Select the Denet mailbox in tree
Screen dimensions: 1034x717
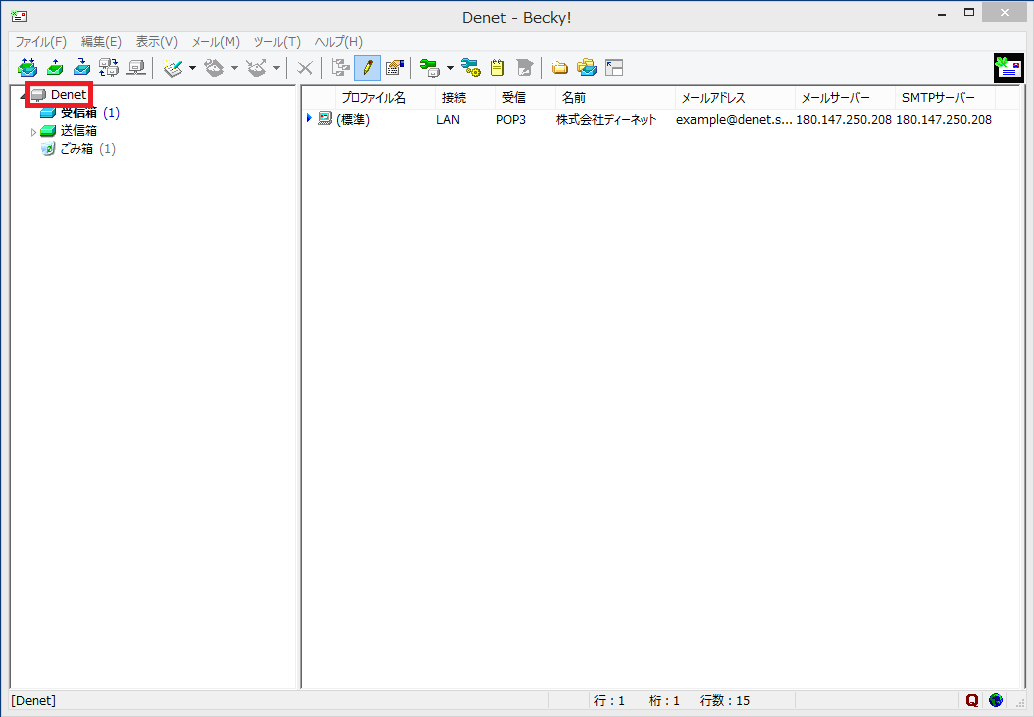[x=68, y=94]
